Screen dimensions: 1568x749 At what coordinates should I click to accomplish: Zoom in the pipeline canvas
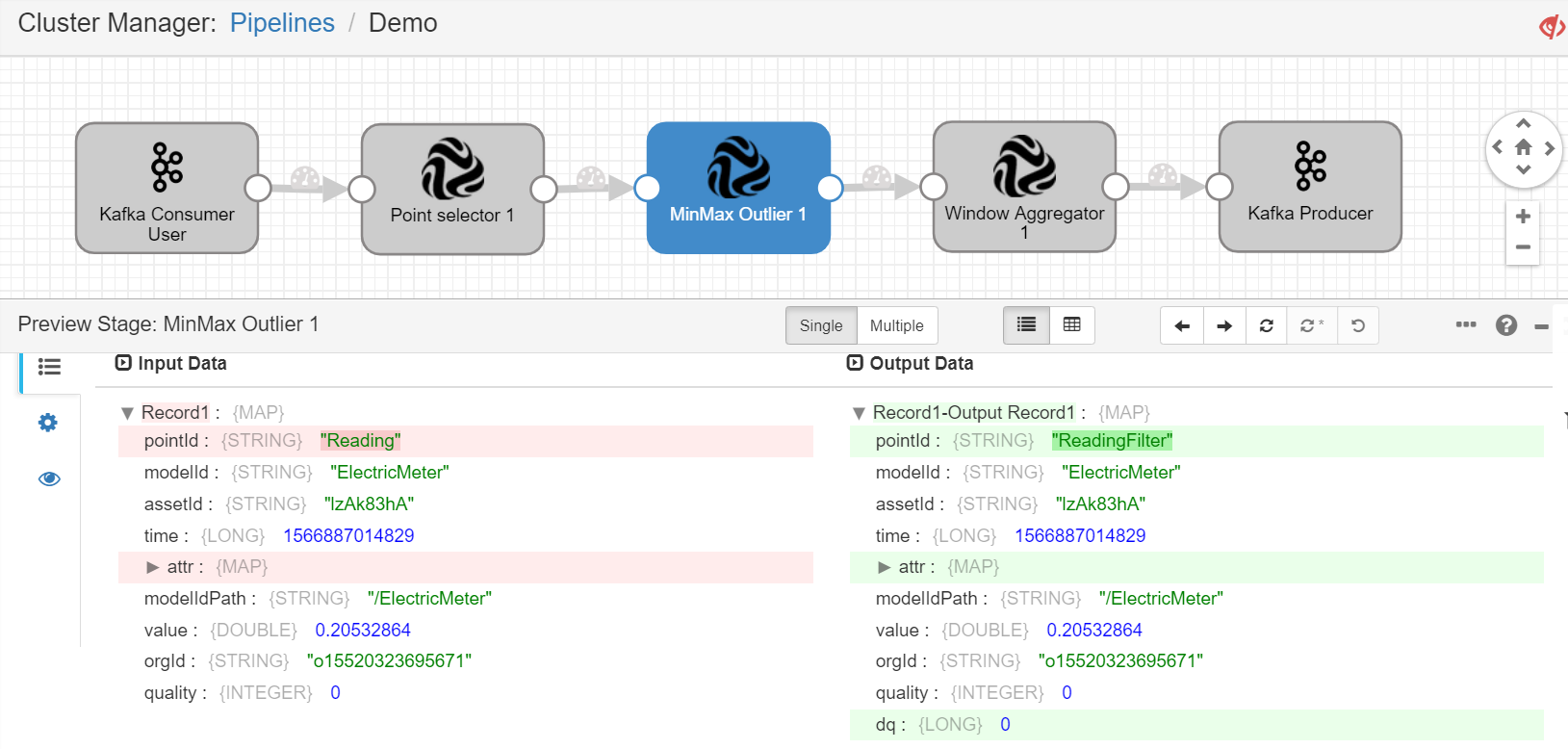point(1523,217)
